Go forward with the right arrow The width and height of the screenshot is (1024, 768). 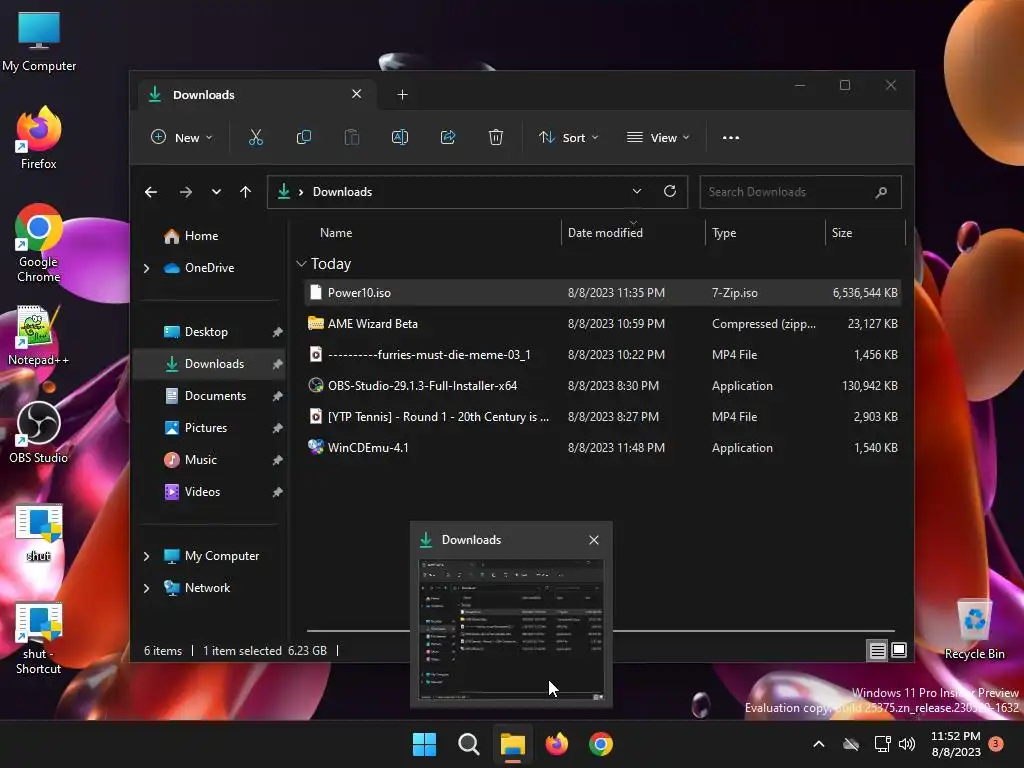pos(185,192)
